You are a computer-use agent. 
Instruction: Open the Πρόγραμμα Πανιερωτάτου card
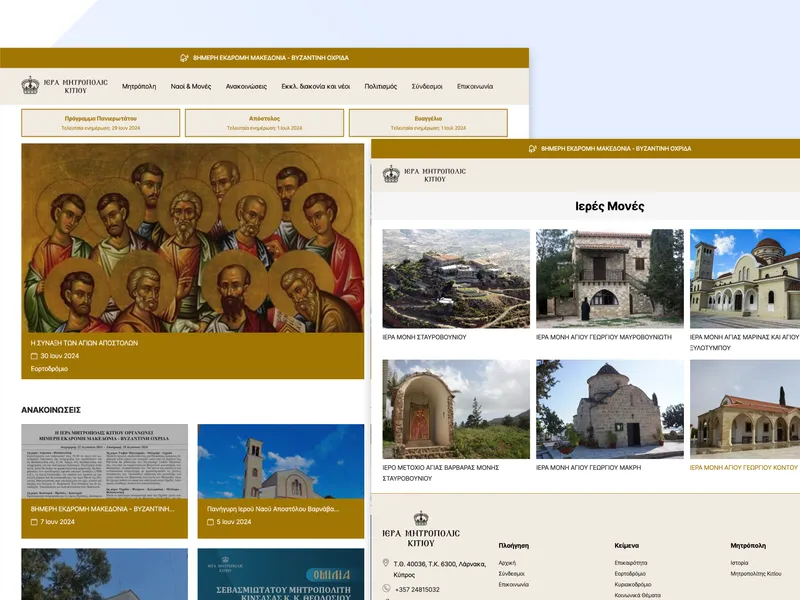102,121
